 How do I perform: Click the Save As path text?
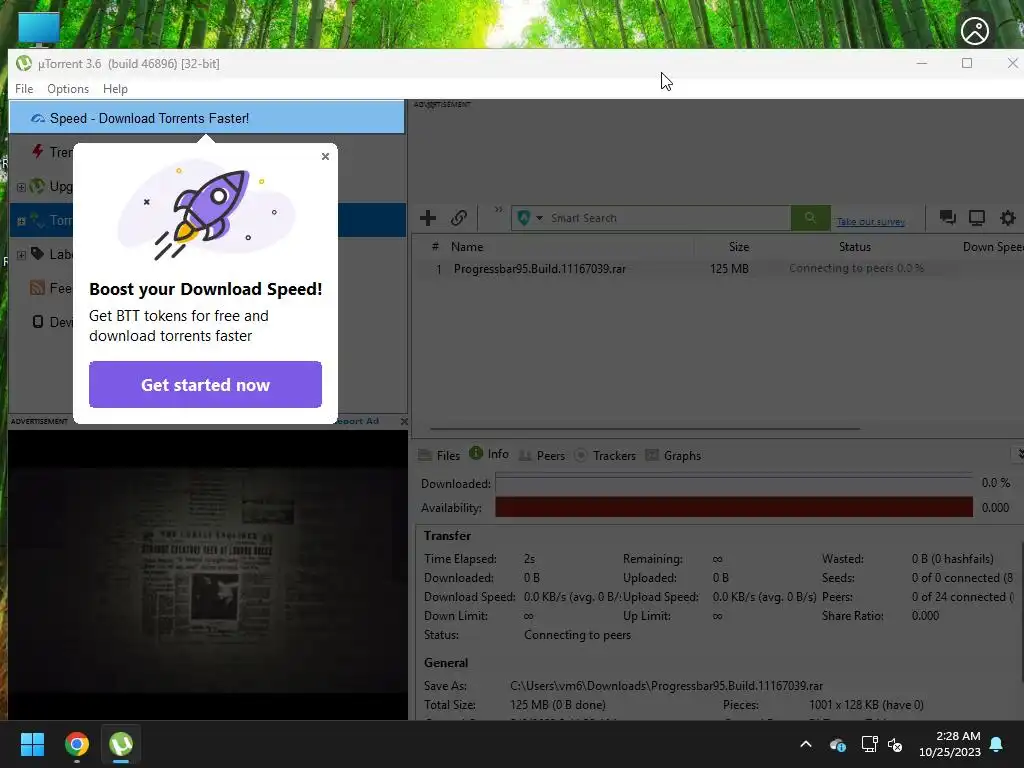click(x=666, y=686)
